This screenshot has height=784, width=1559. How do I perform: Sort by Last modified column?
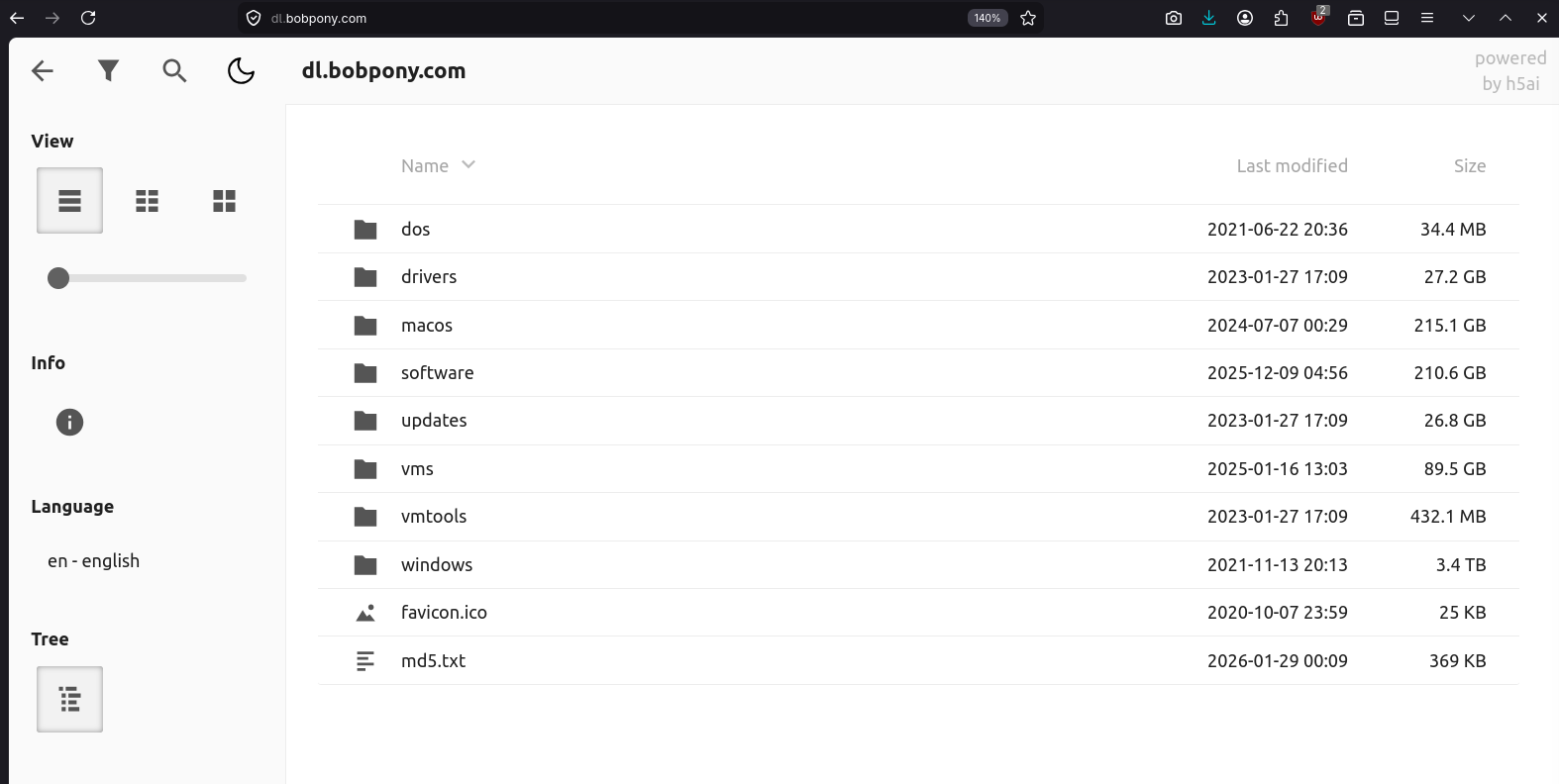coord(1292,165)
